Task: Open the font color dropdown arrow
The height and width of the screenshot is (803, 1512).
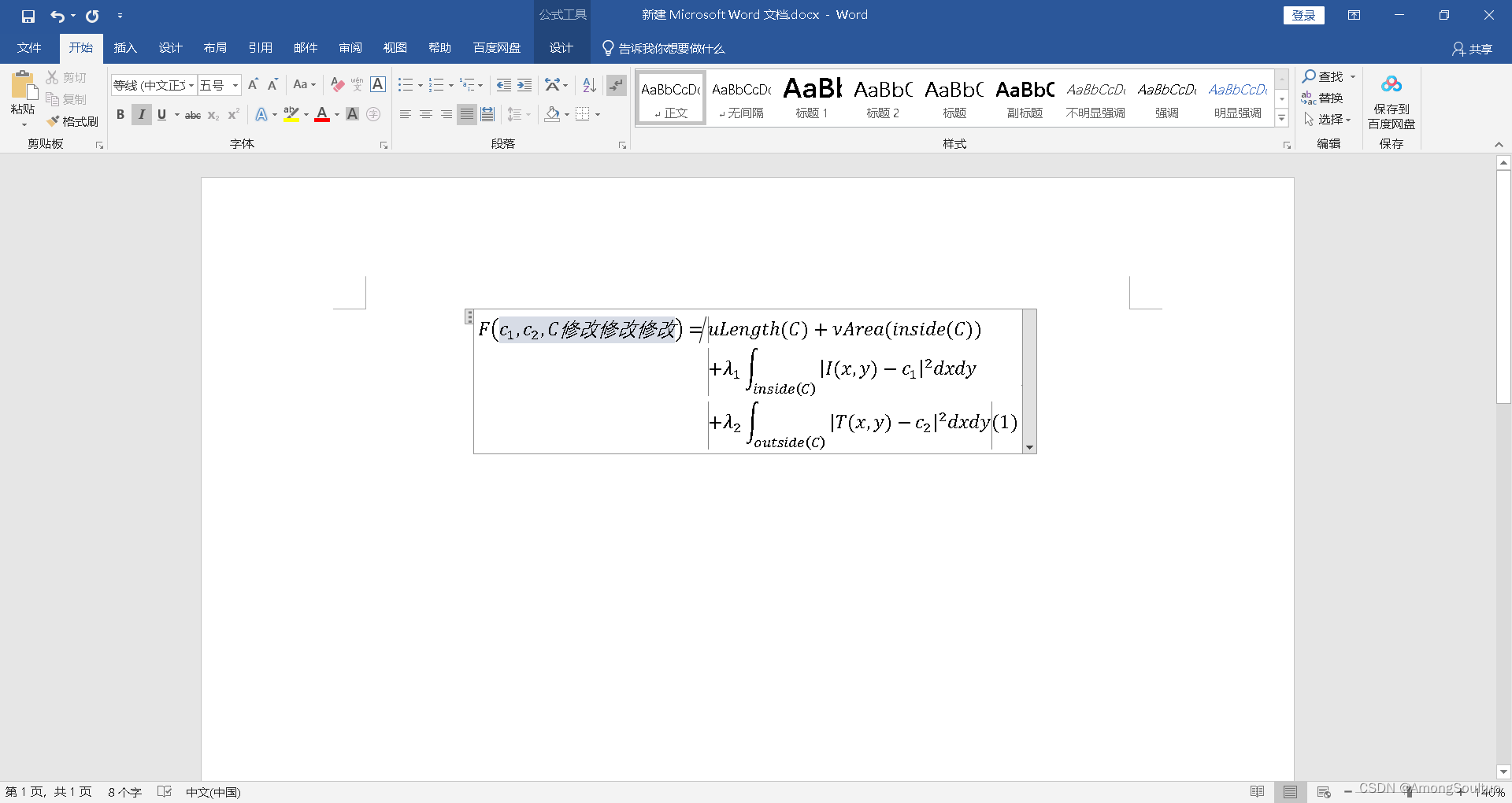Action: [336, 116]
